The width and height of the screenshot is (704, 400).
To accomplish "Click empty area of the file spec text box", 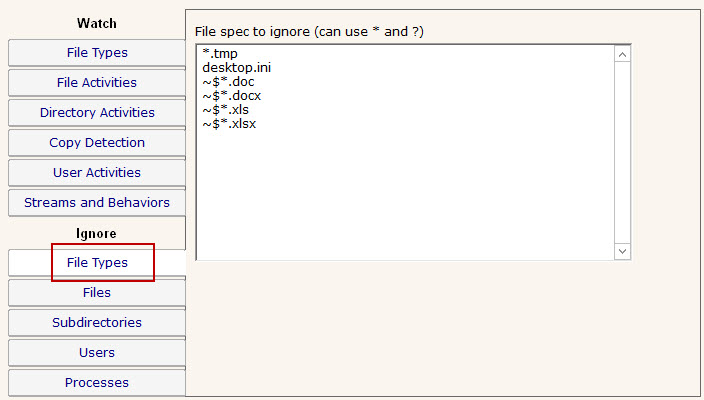I will pyautogui.click(x=400, y=190).
